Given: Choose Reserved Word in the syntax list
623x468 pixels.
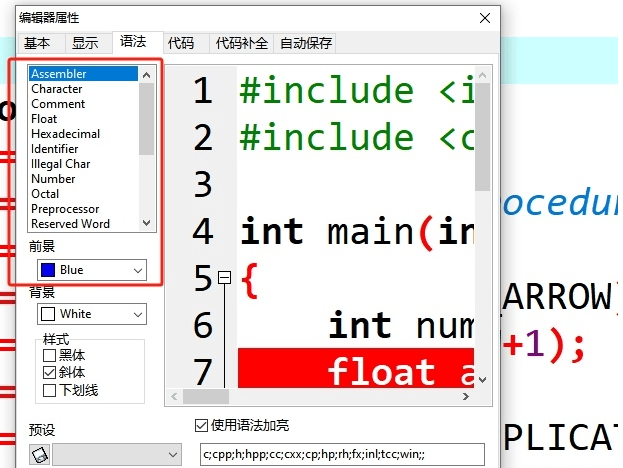Looking at the screenshot, I should (x=70, y=224).
